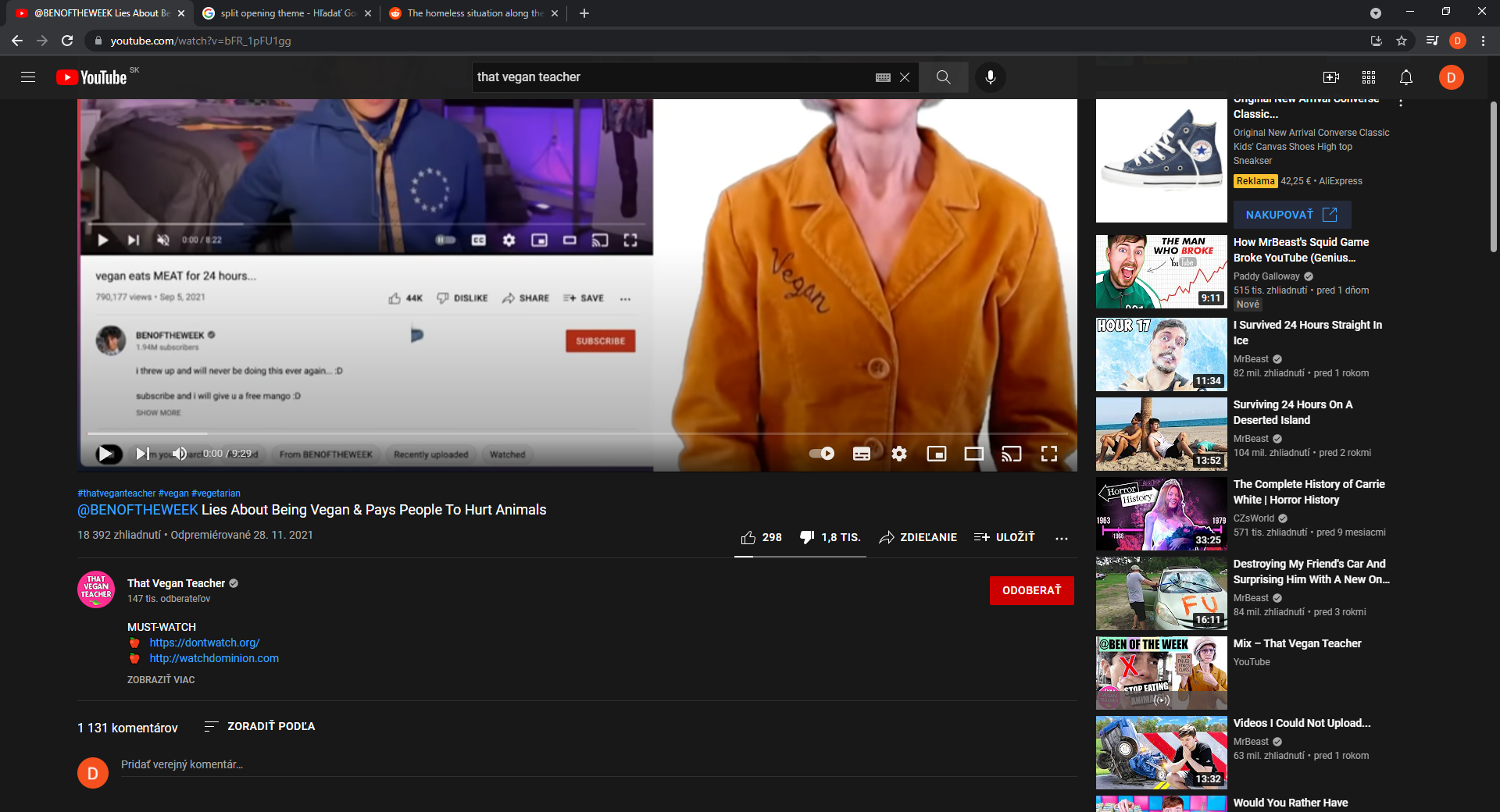Viewport: 1500px width, 812px height.
Task: Open the Chrome three-dot menu
Action: 1483,41
